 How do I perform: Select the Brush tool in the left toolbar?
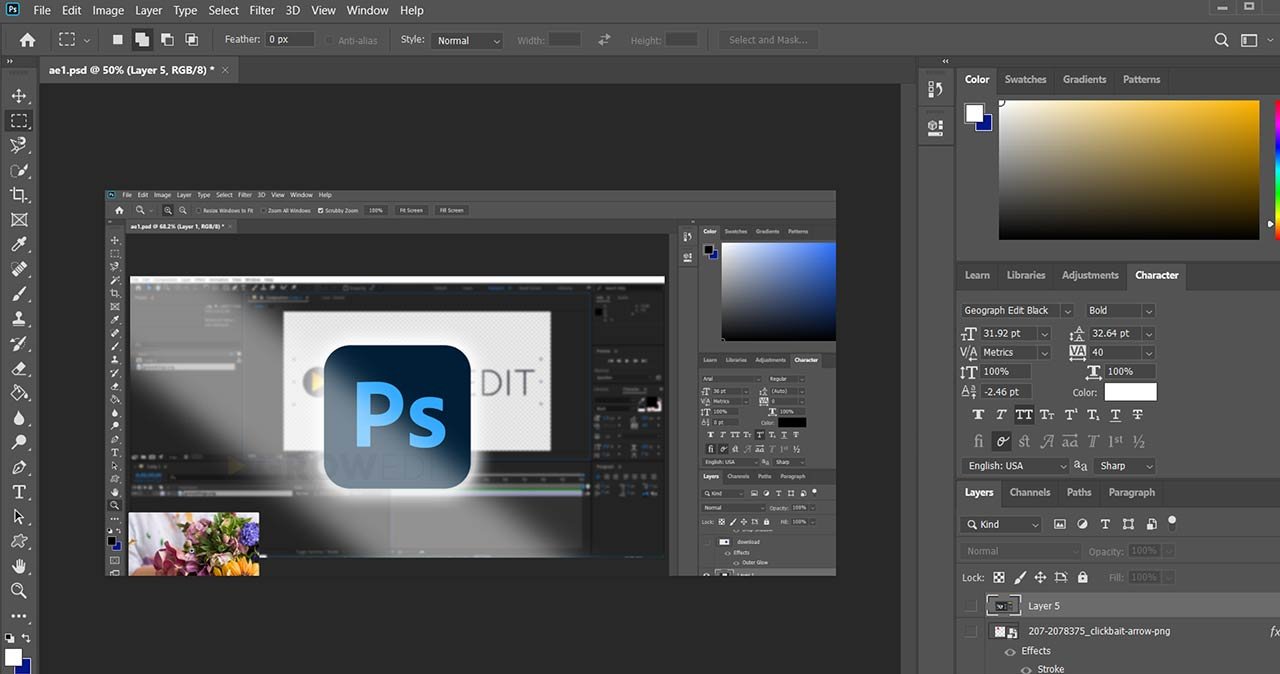point(19,294)
